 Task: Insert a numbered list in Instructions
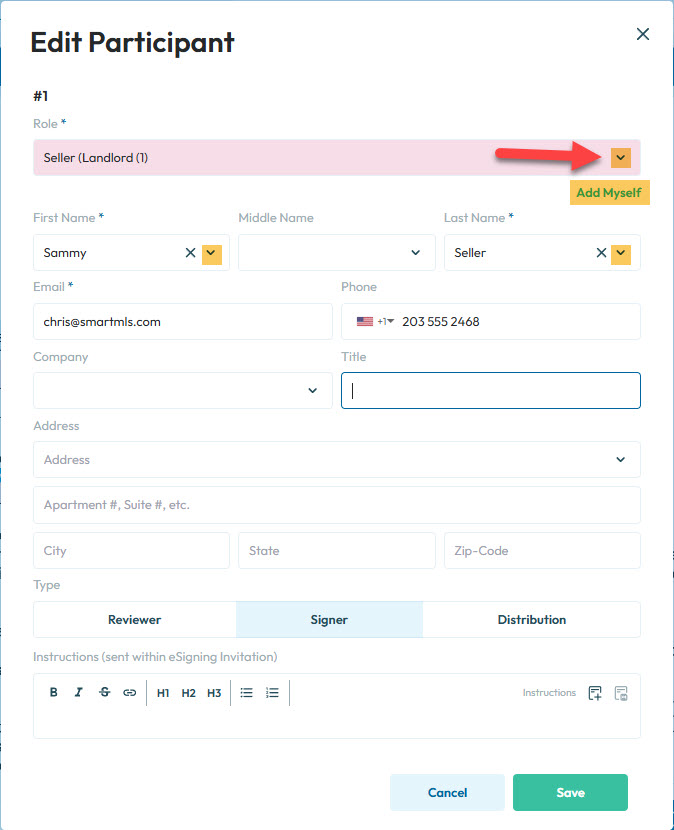272,693
